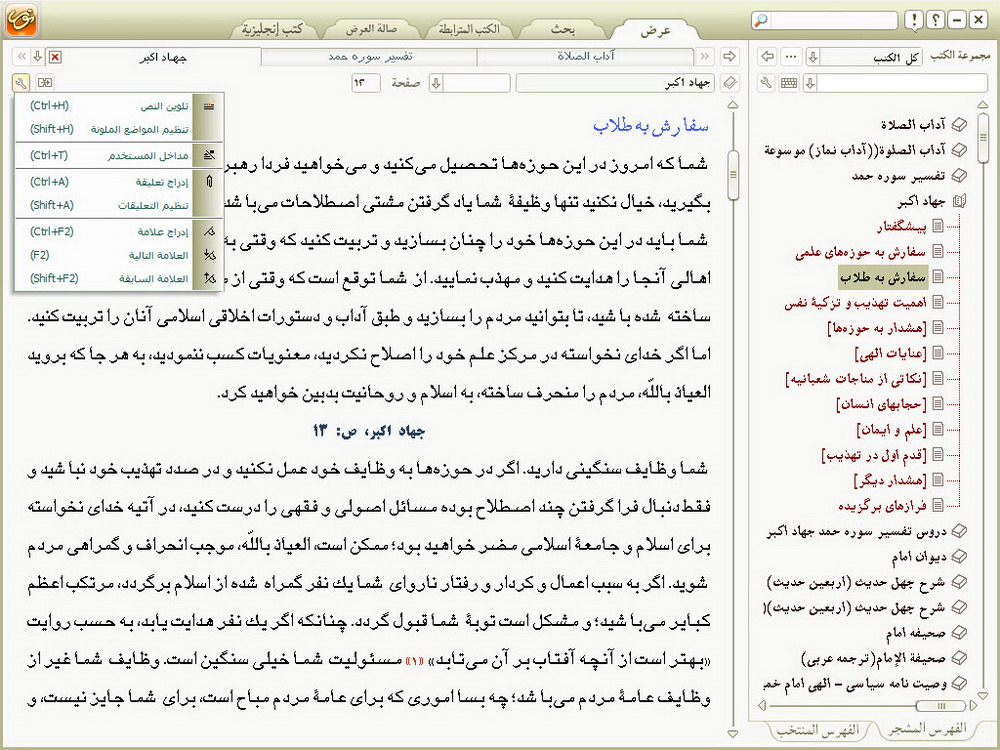Click the sidebar book search field
Viewport: 1000px width, 750px height.
point(902,83)
